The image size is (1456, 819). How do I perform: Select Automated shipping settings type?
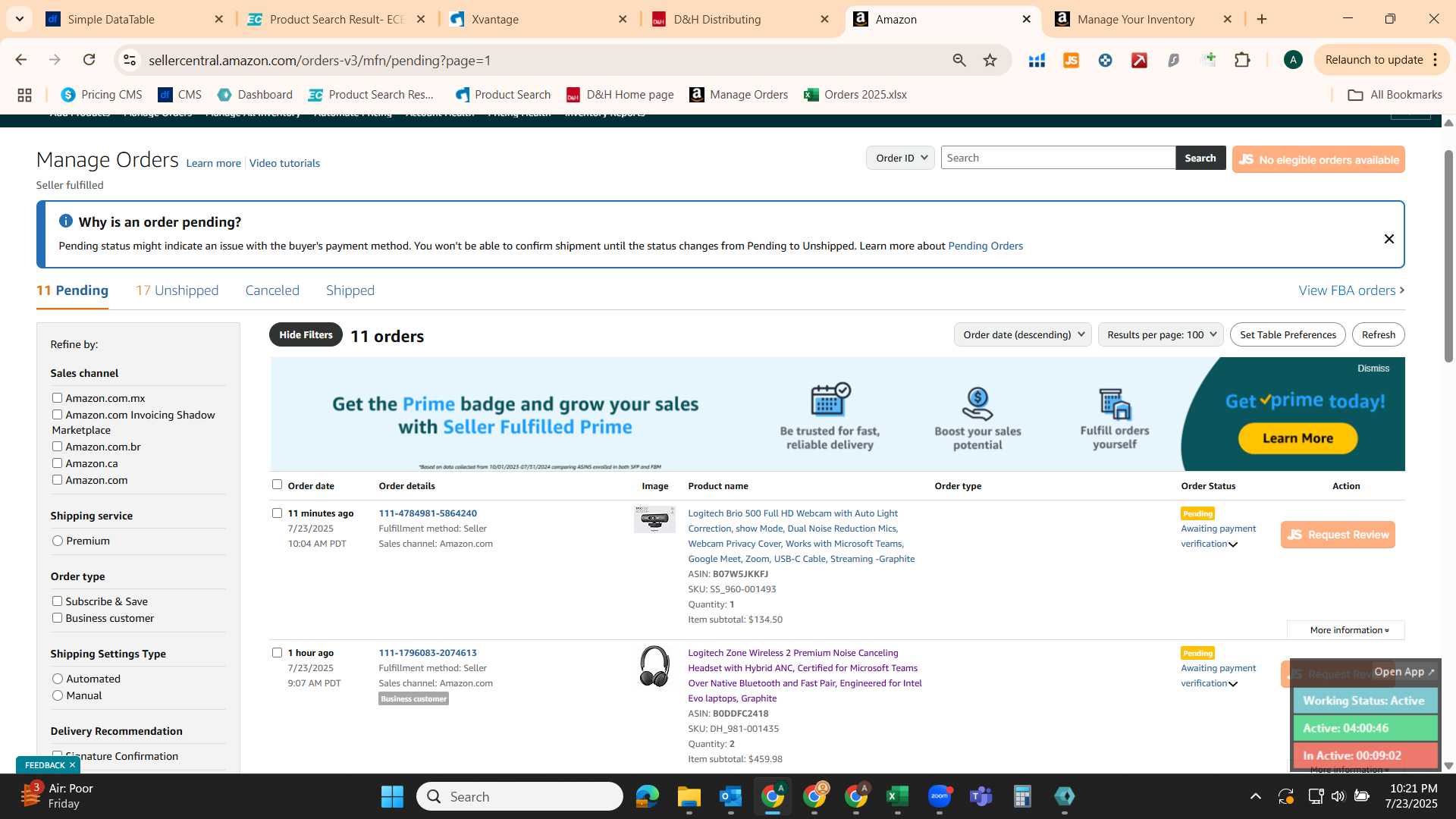pos(58,679)
